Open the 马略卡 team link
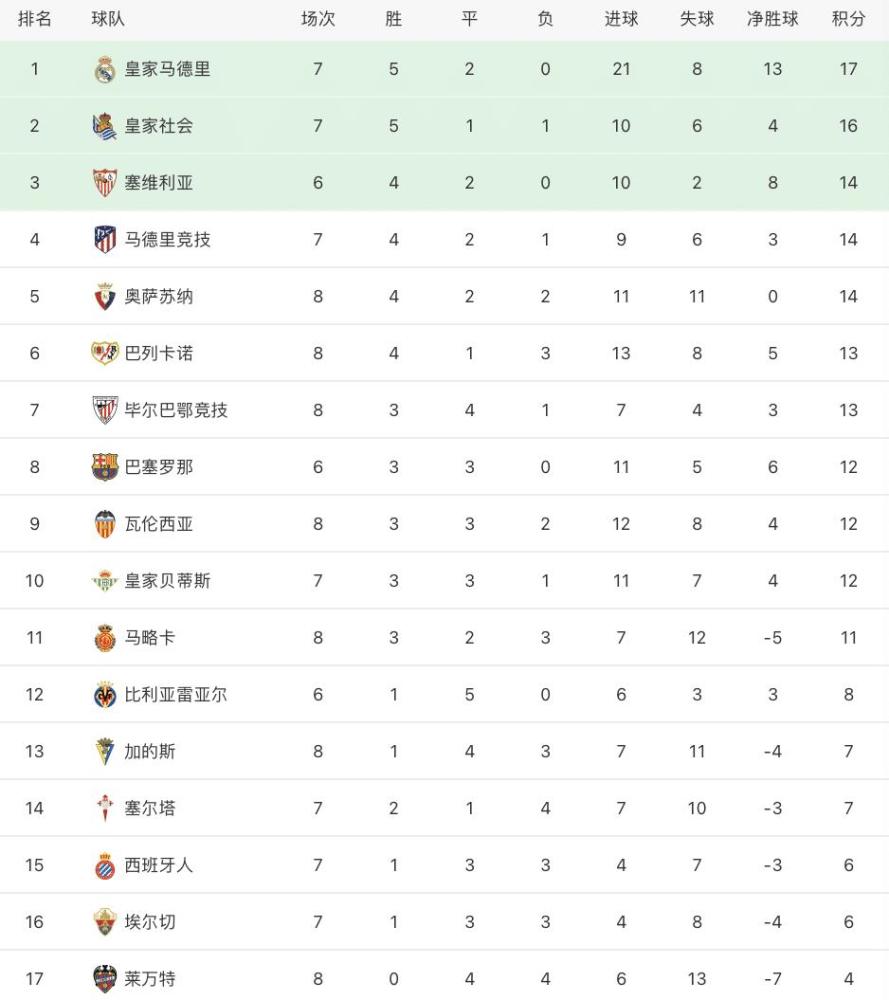The width and height of the screenshot is (889, 1000). [x=150, y=638]
